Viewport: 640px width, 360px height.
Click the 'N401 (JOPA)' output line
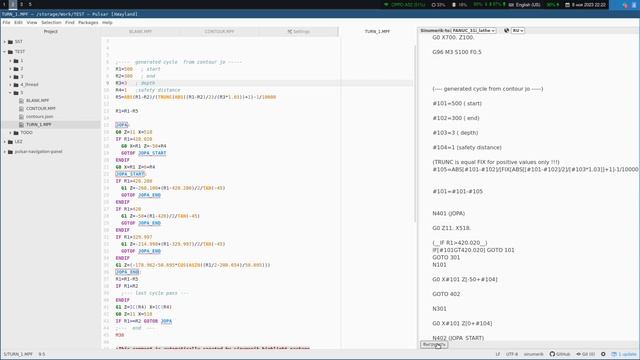(x=449, y=213)
